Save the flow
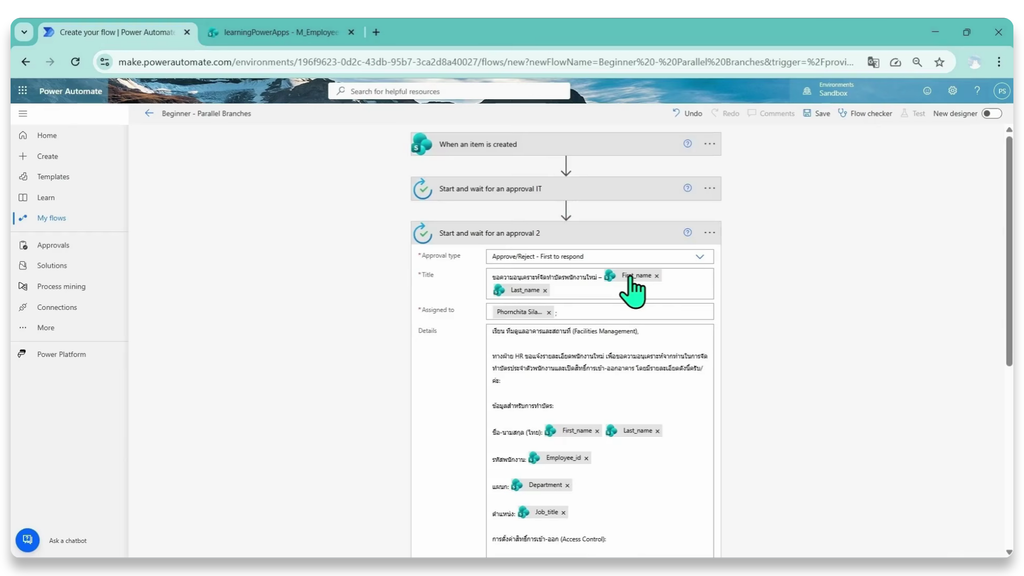 click(816, 114)
